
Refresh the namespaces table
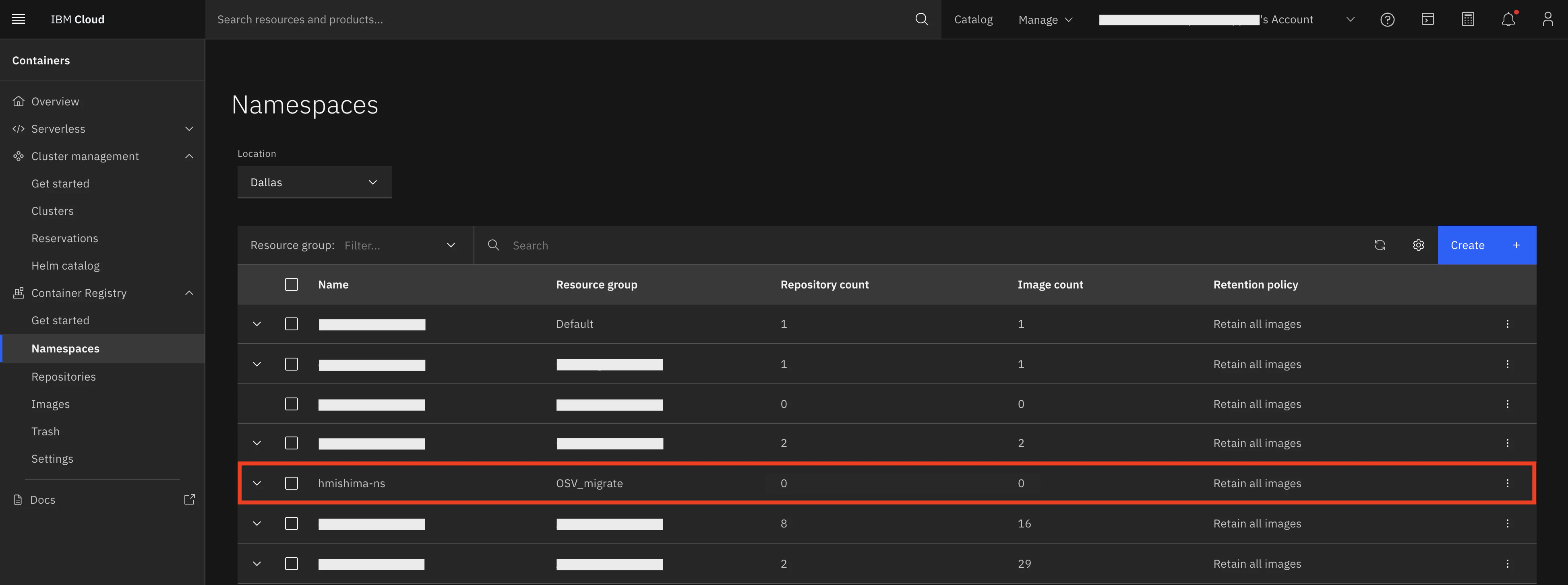(1379, 245)
